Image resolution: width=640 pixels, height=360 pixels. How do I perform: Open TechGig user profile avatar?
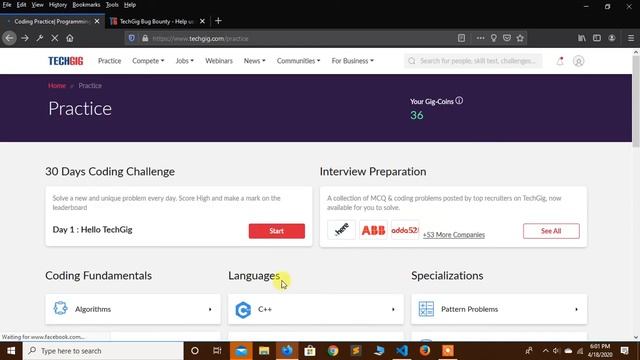coord(578,61)
